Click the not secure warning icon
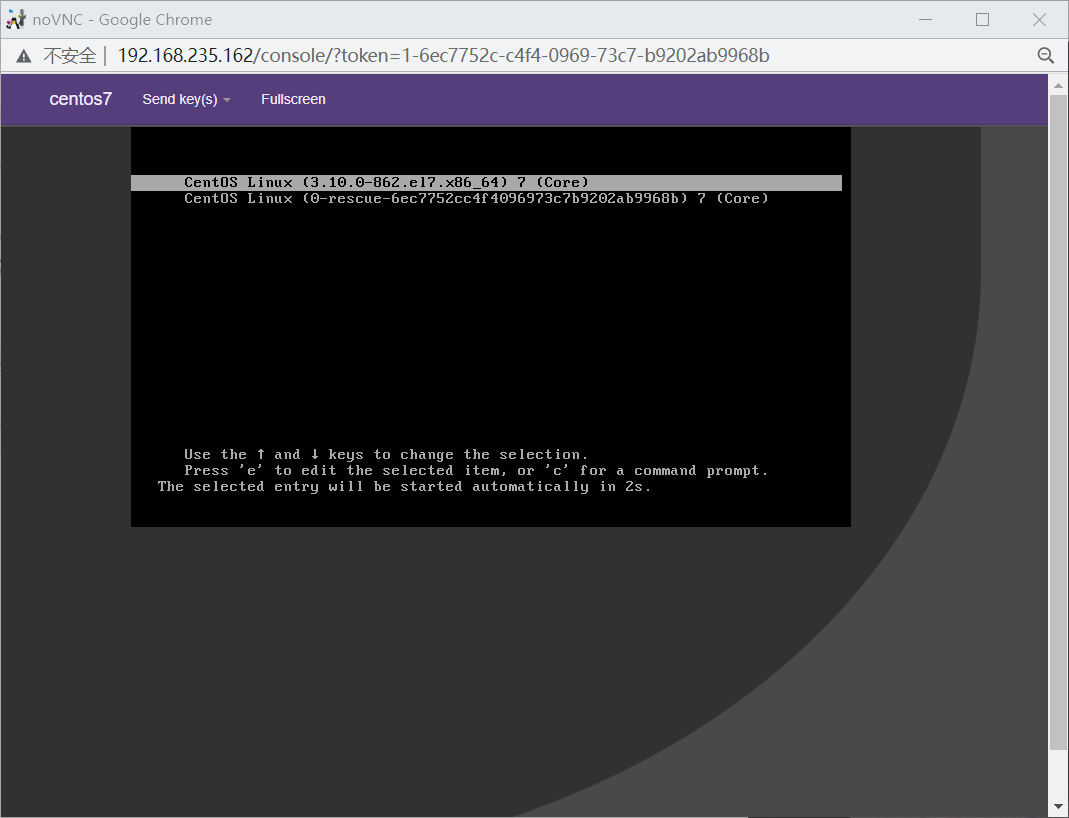Screen dimensions: 1069x818 (24, 56)
